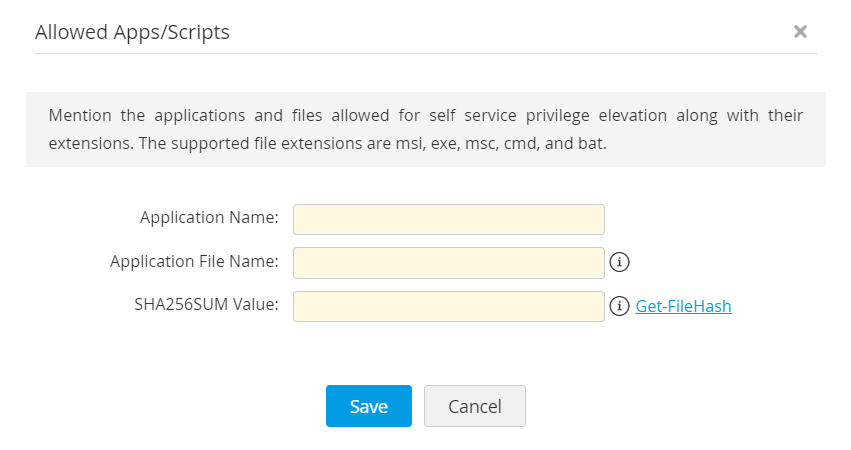Viewport: 851px width, 450px height.
Task: Place cursor in the empty hash value field
Action: coord(448,306)
